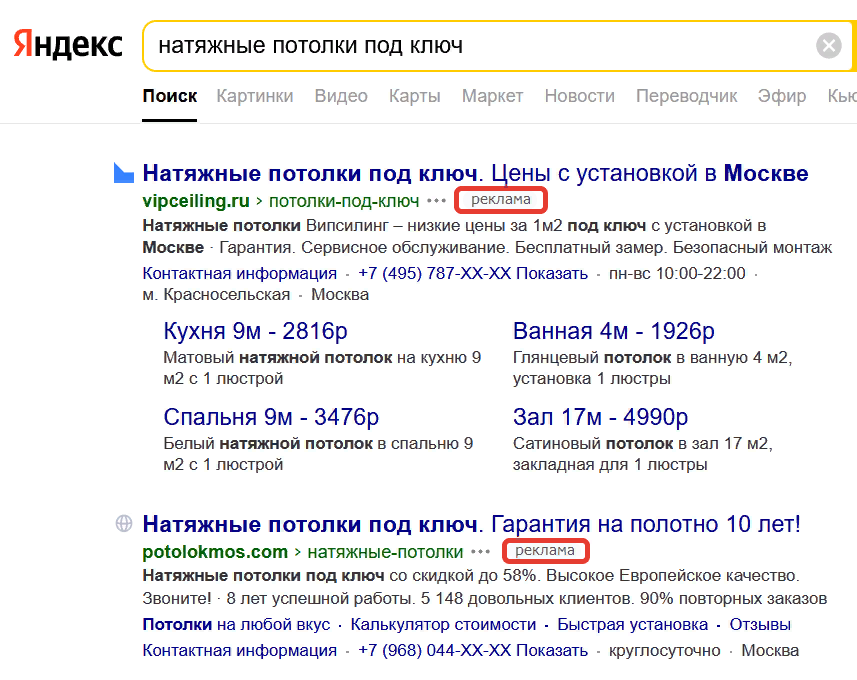Open three-dot menu next to vipceiling.ru
857x680 pixels.
436,201
